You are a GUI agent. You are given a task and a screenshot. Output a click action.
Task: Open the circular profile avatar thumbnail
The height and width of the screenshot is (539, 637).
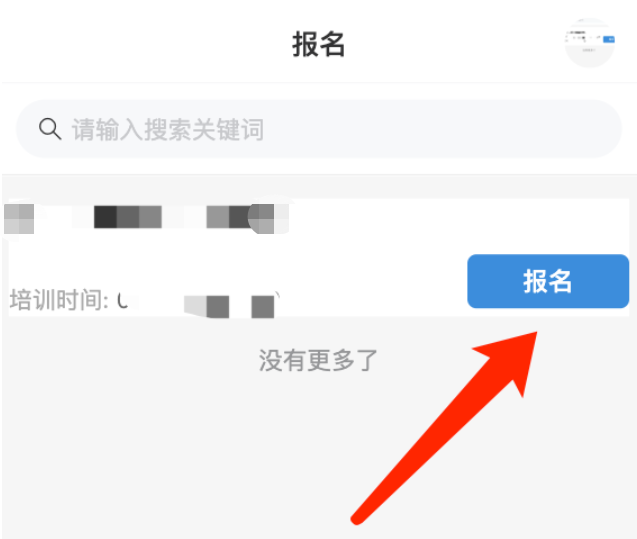(589, 43)
